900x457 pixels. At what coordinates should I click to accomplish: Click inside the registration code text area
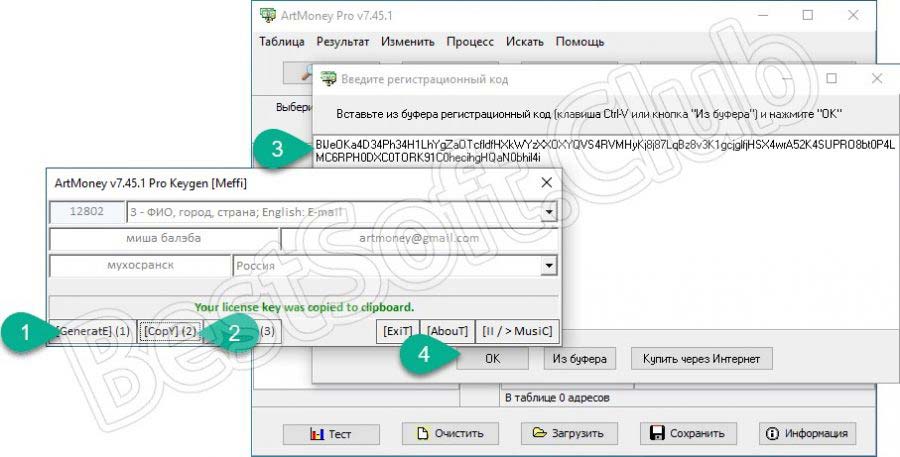point(606,230)
